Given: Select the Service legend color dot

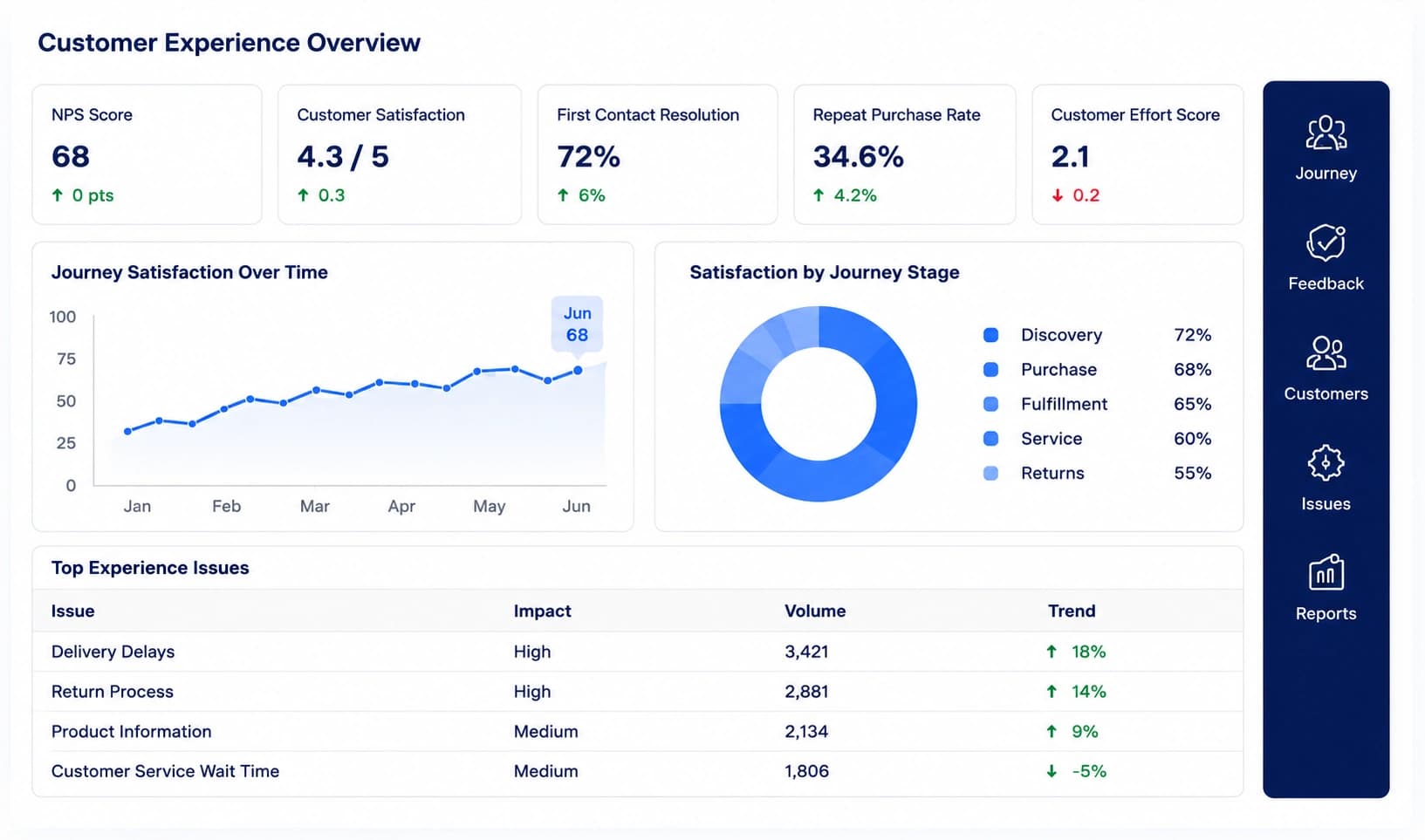Looking at the screenshot, I should [990, 439].
